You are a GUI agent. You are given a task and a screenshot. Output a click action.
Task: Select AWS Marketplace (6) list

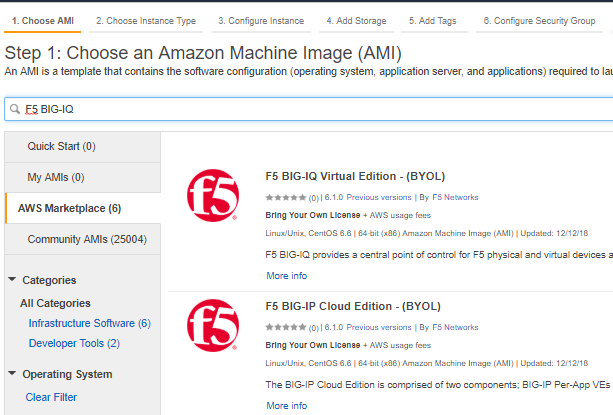83,208
